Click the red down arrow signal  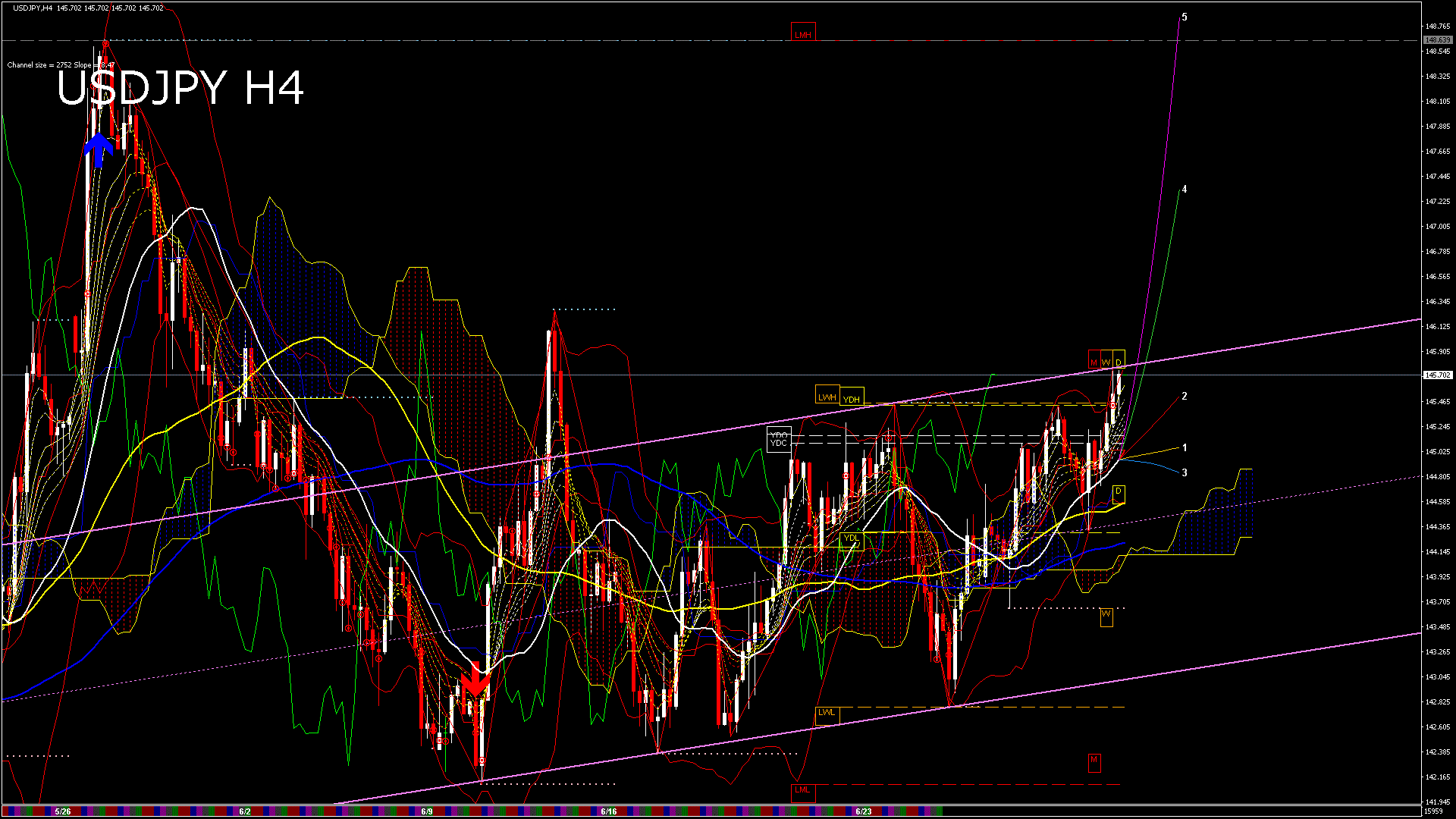pos(475,678)
